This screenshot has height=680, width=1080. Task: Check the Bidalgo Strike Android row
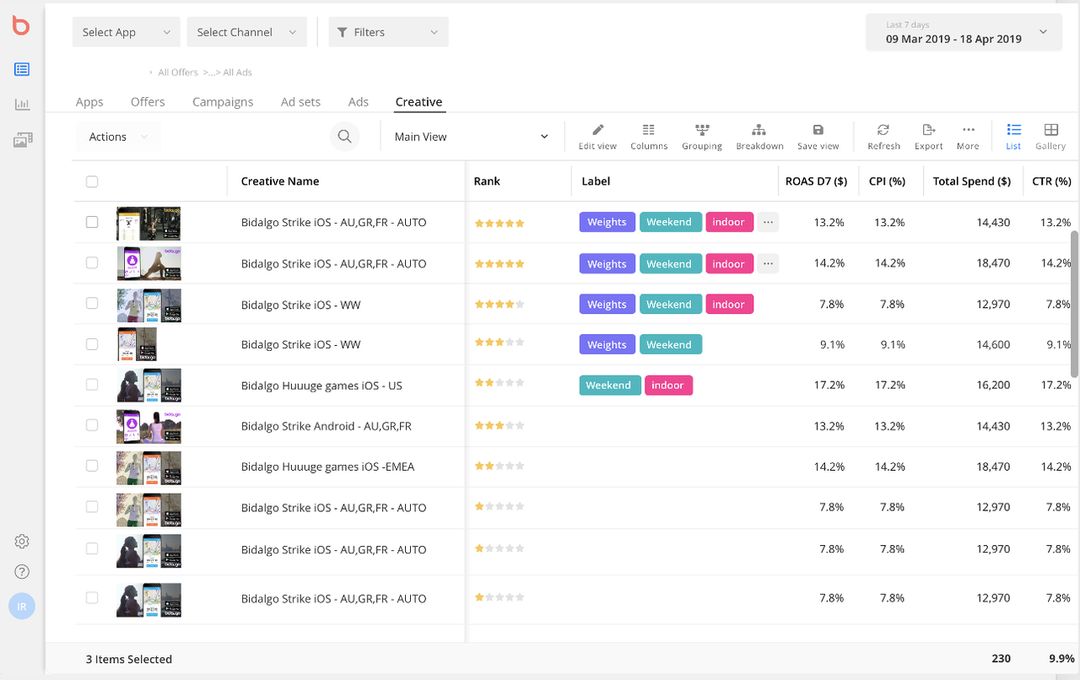tap(92, 425)
